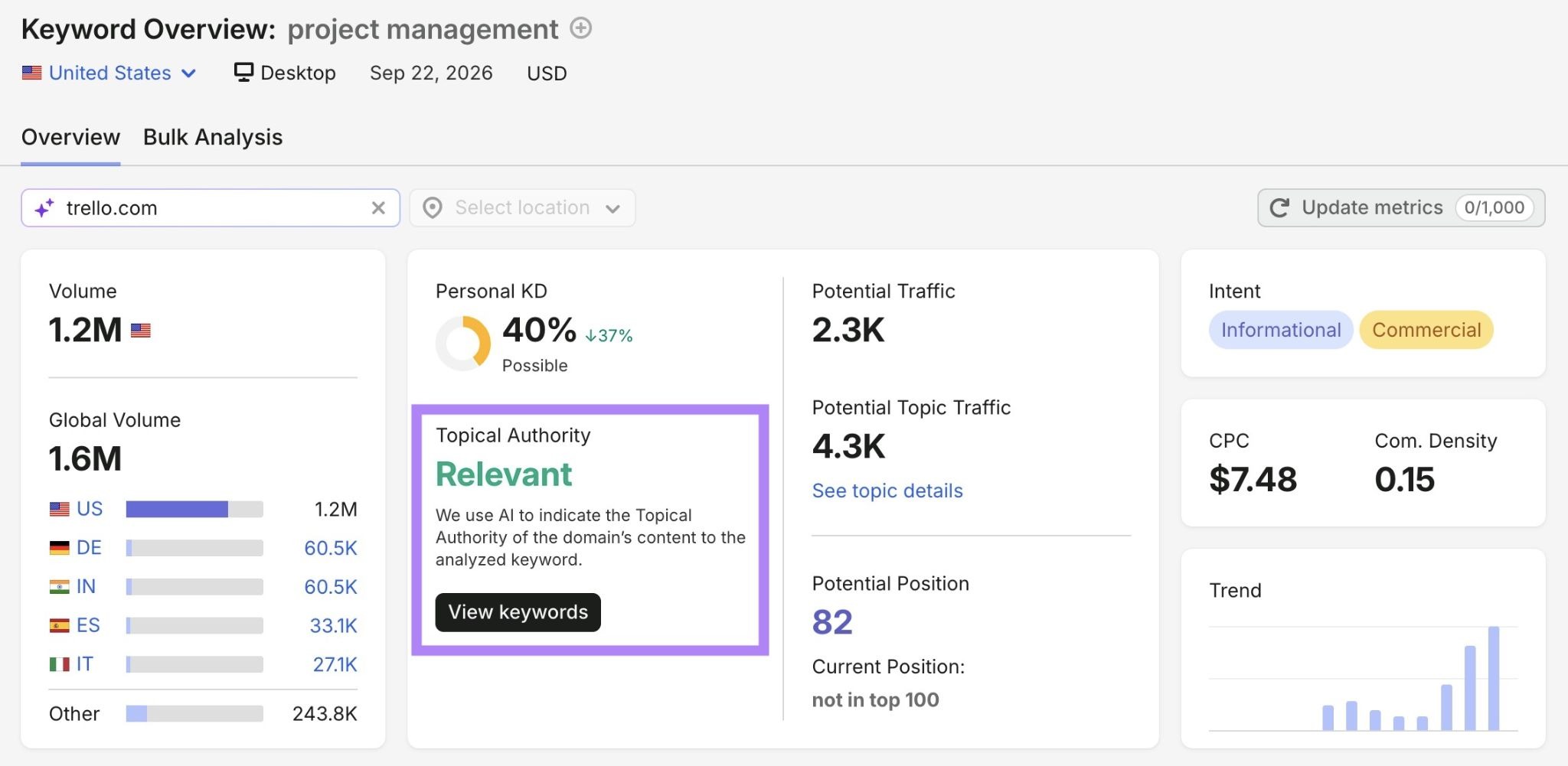Switch to the Bulk Analysis tab
This screenshot has width=1568, height=766.
tap(213, 137)
